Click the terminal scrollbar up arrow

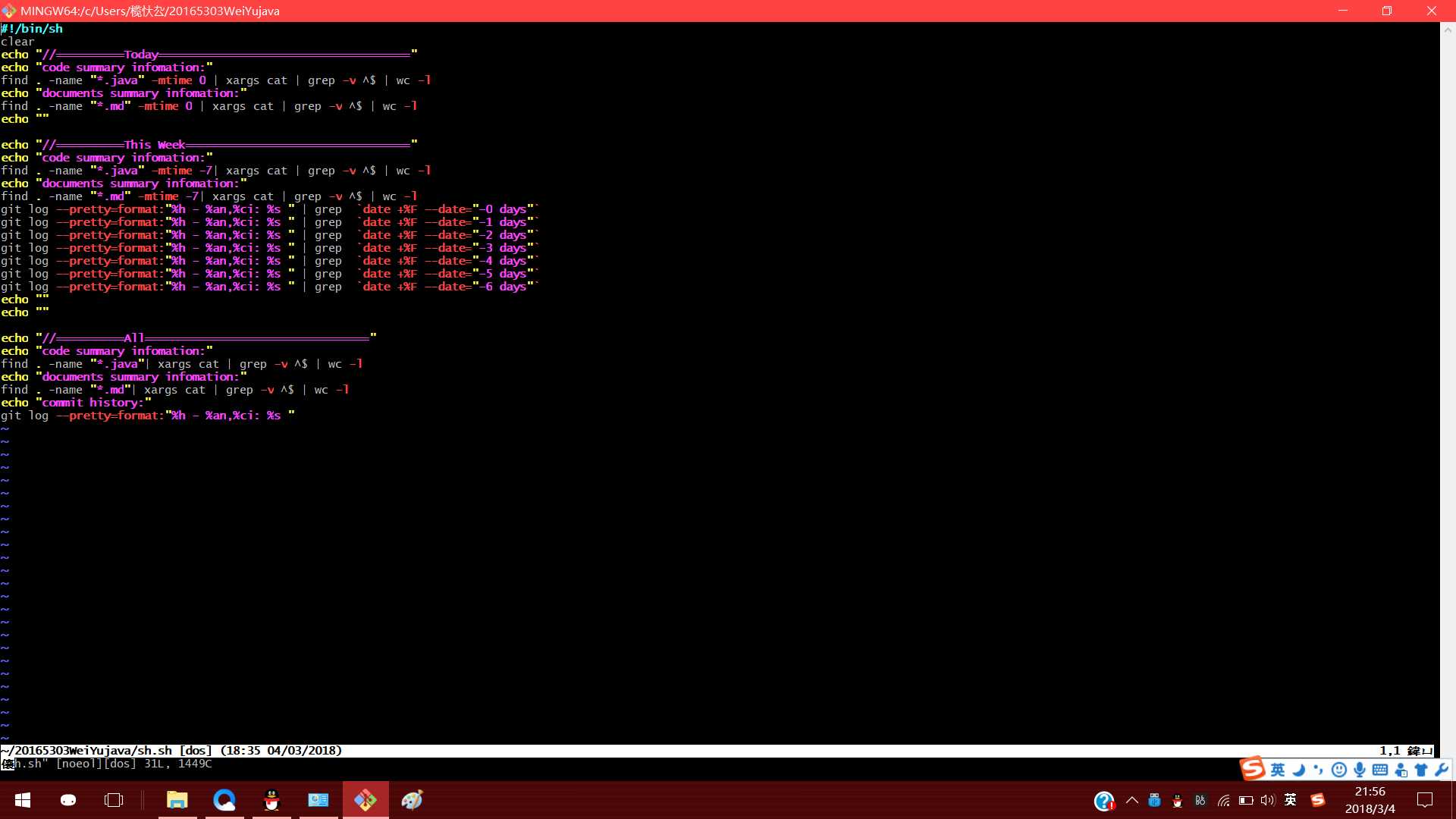tap(1448, 30)
